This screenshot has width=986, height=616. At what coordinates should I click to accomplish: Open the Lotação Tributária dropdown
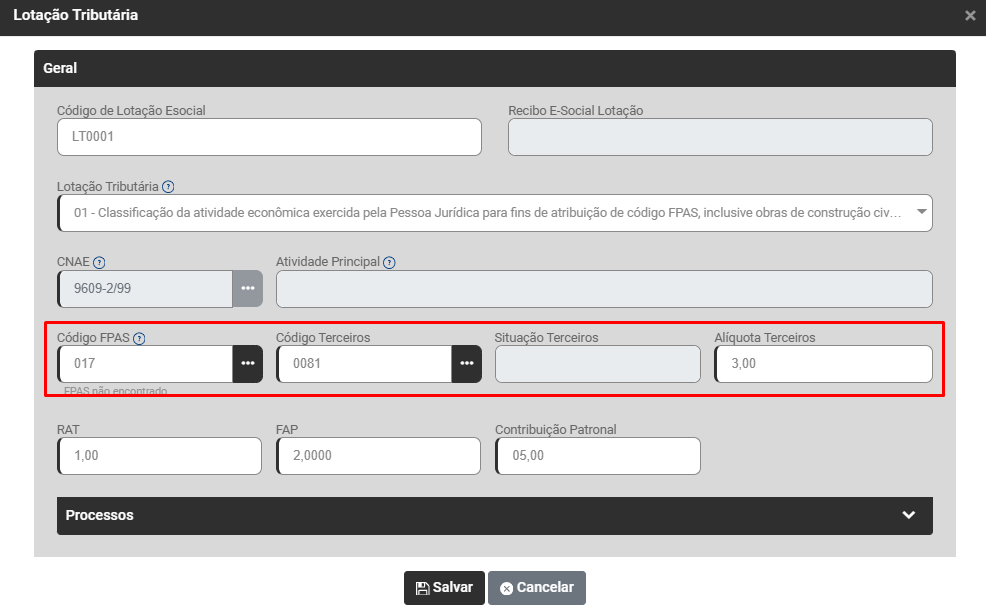coord(495,213)
